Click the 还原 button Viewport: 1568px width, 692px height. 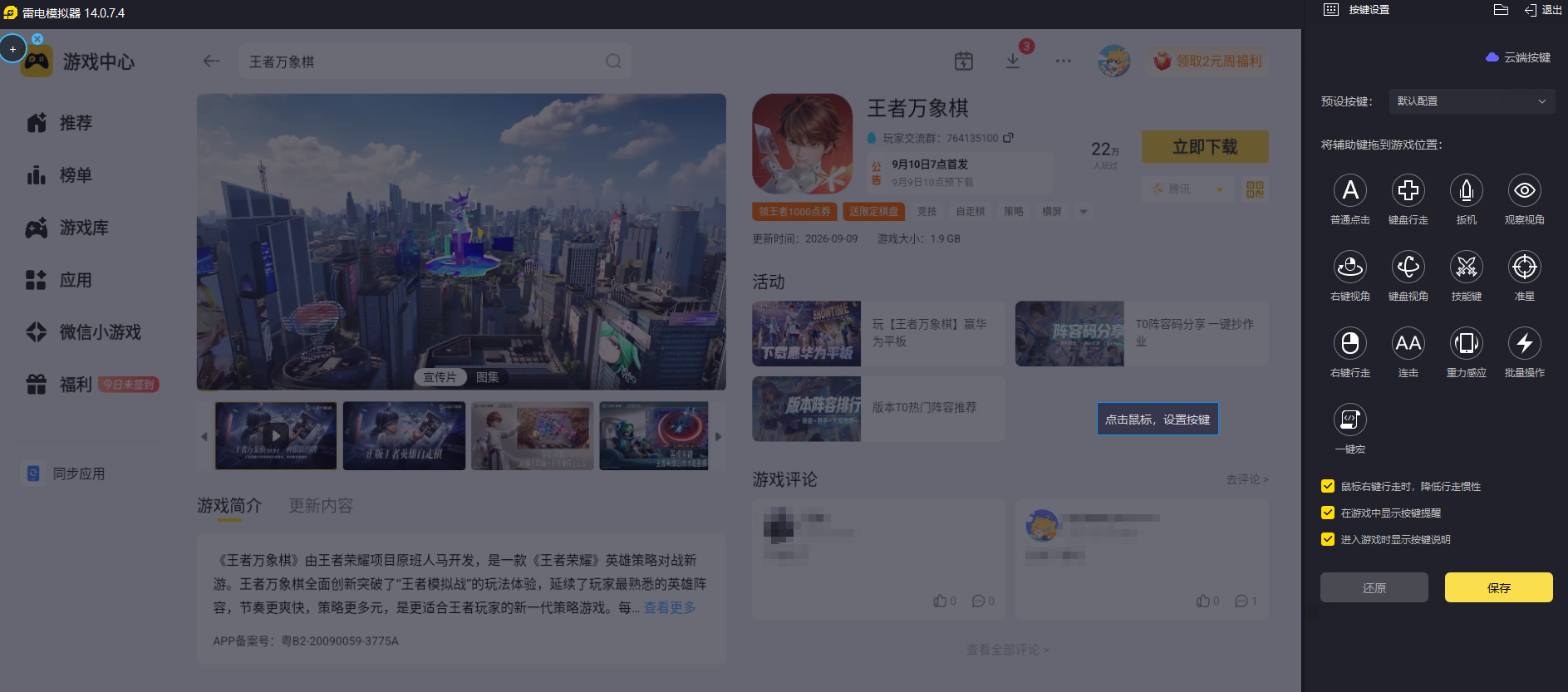point(1374,587)
